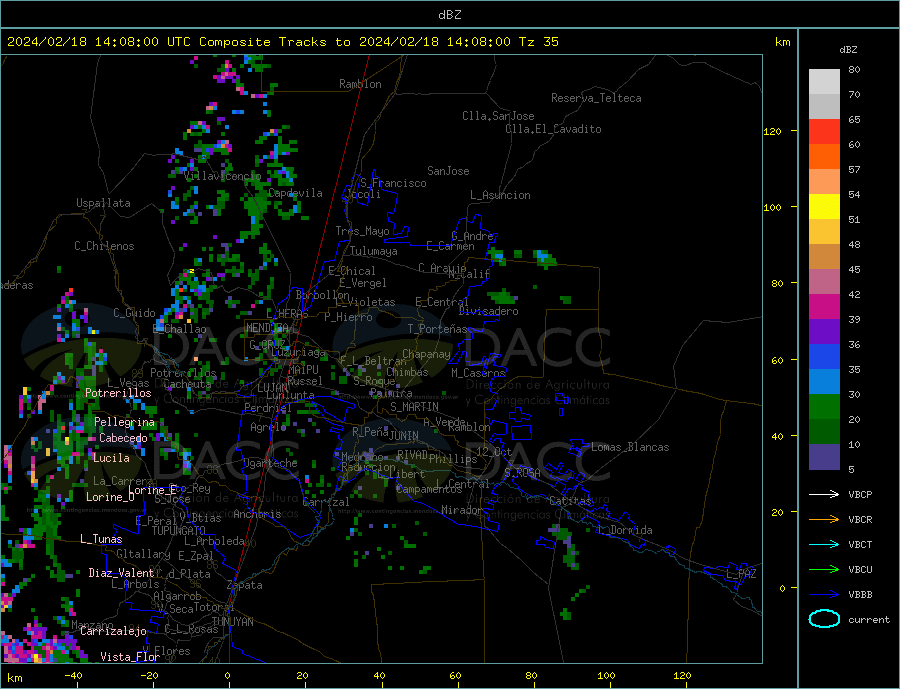Click the 'Chapanay' map label
The width and height of the screenshot is (900, 689).
coord(426,354)
